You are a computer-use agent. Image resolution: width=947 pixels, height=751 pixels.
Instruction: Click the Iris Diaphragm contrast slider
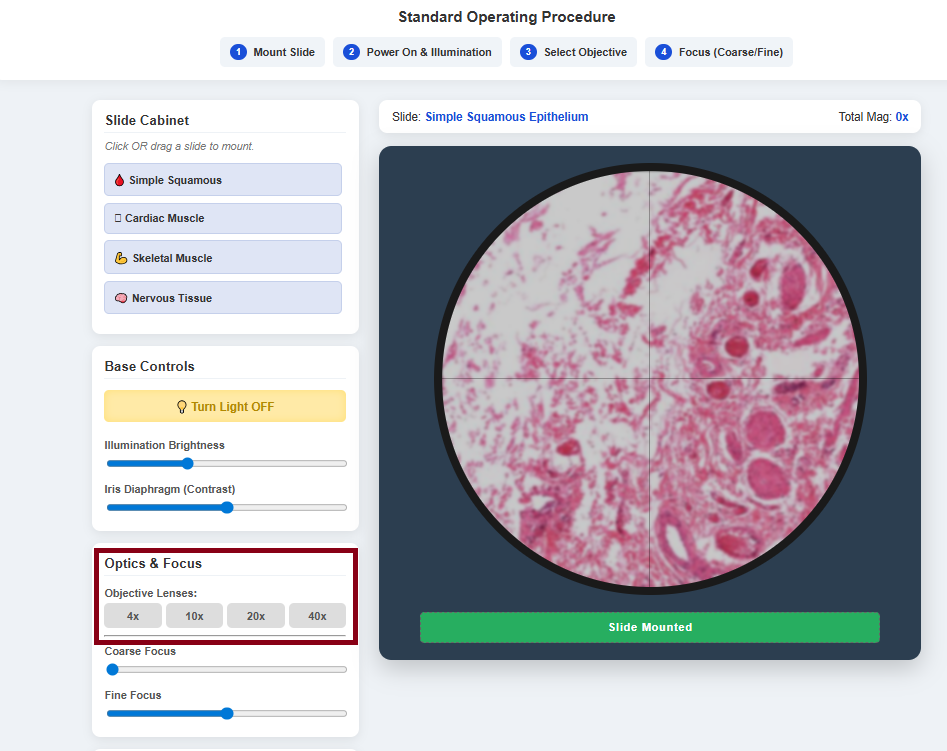(x=226, y=507)
